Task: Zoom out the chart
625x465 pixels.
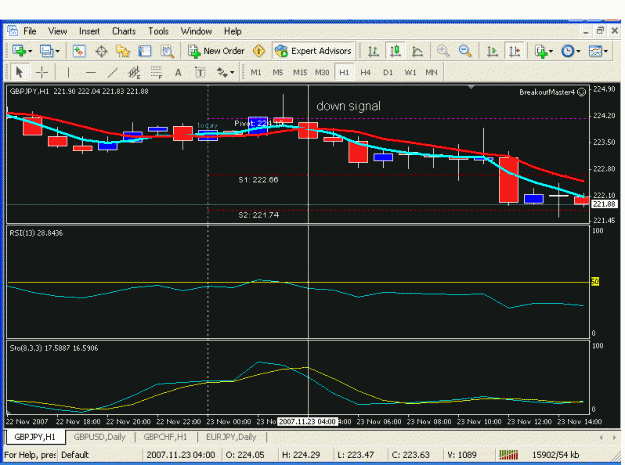Action: pos(465,51)
